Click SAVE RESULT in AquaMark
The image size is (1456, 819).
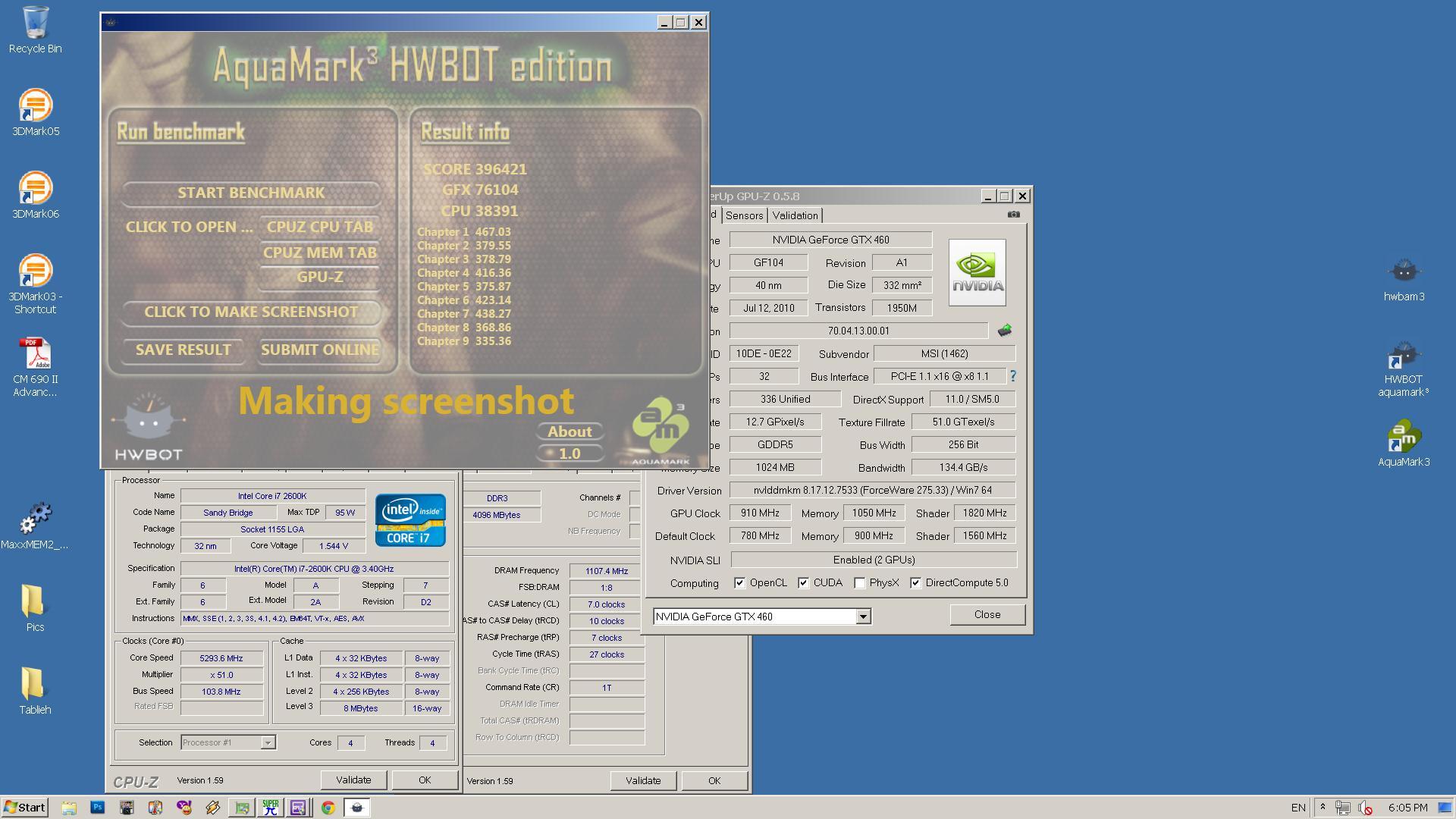point(183,350)
